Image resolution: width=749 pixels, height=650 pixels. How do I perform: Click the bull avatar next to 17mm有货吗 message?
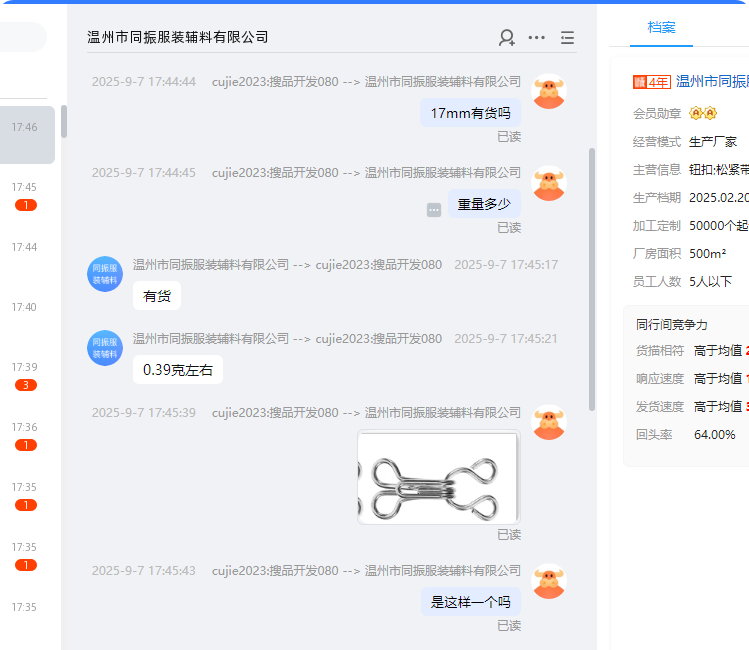pyautogui.click(x=548, y=91)
